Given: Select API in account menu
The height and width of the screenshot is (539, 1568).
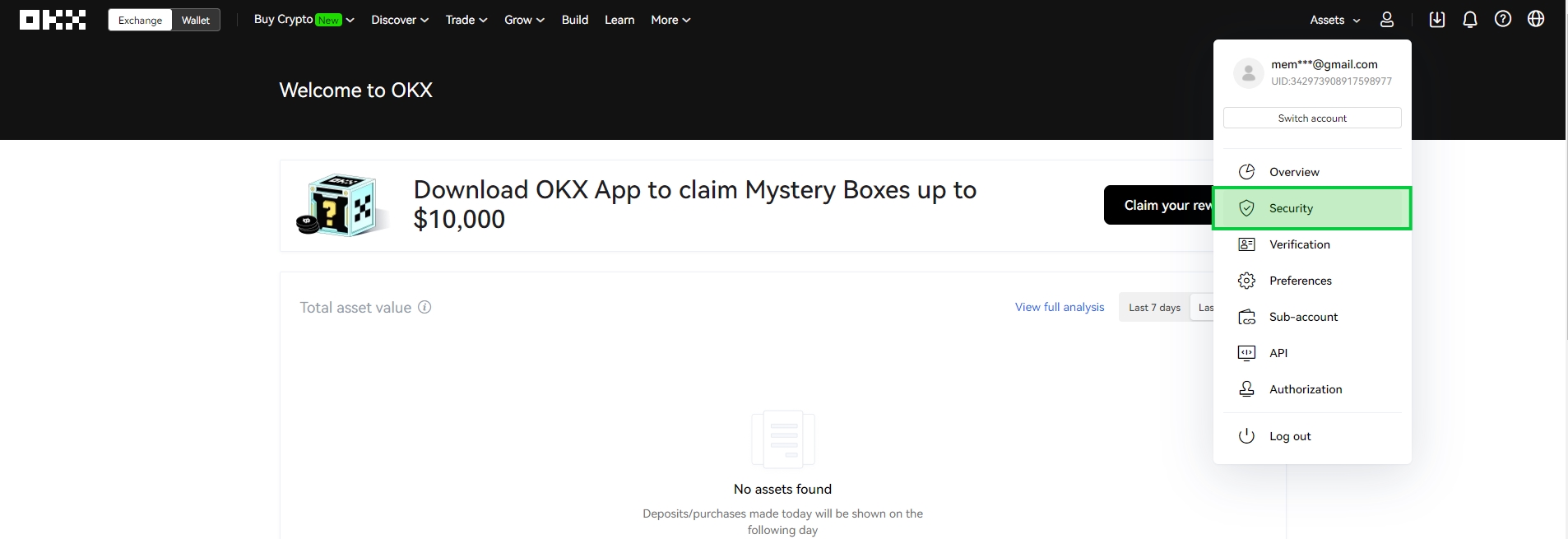Looking at the screenshot, I should point(1312,353).
